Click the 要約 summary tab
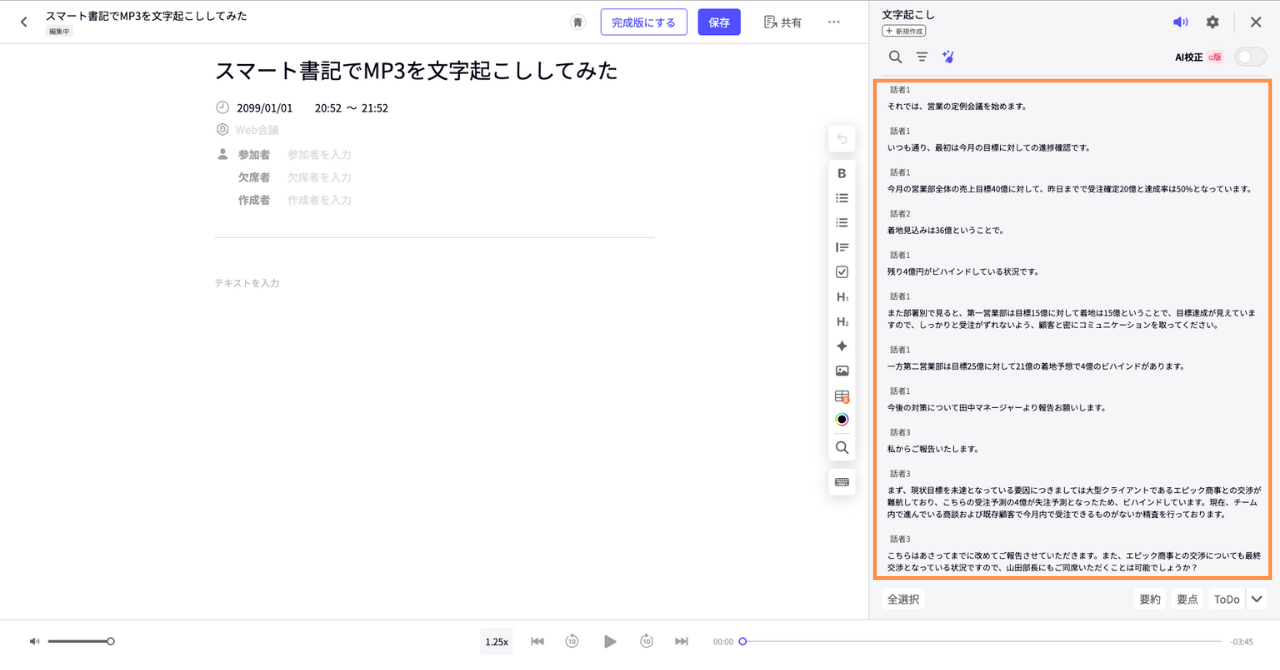 coord(1150,599)
